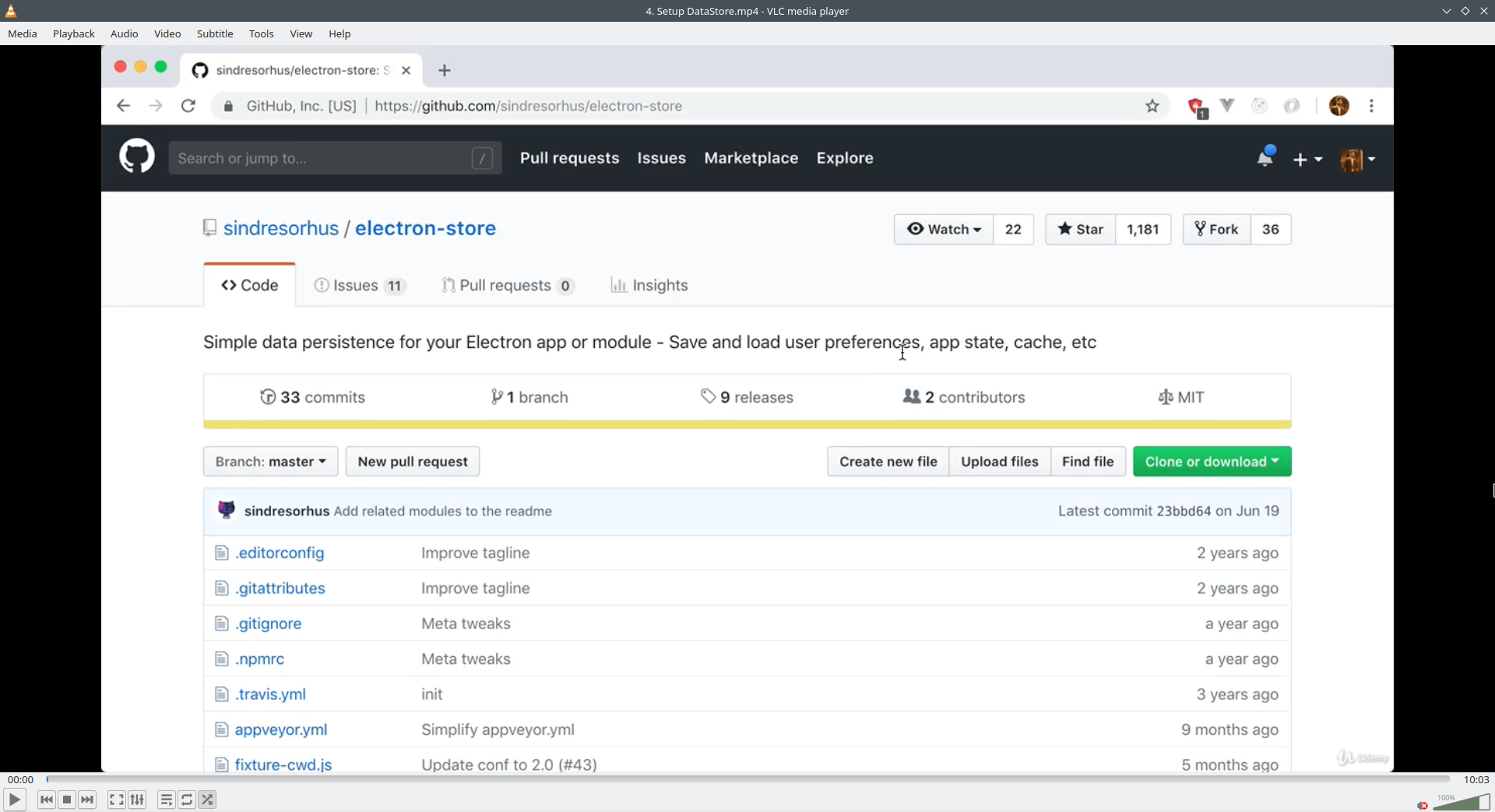This screenshot has height=812, width=1495.
Task: Go to GitHub Explore
Action: point(845,158)
